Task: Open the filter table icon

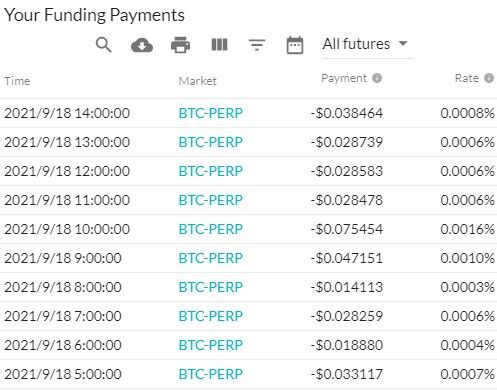Action: (257, 45)
